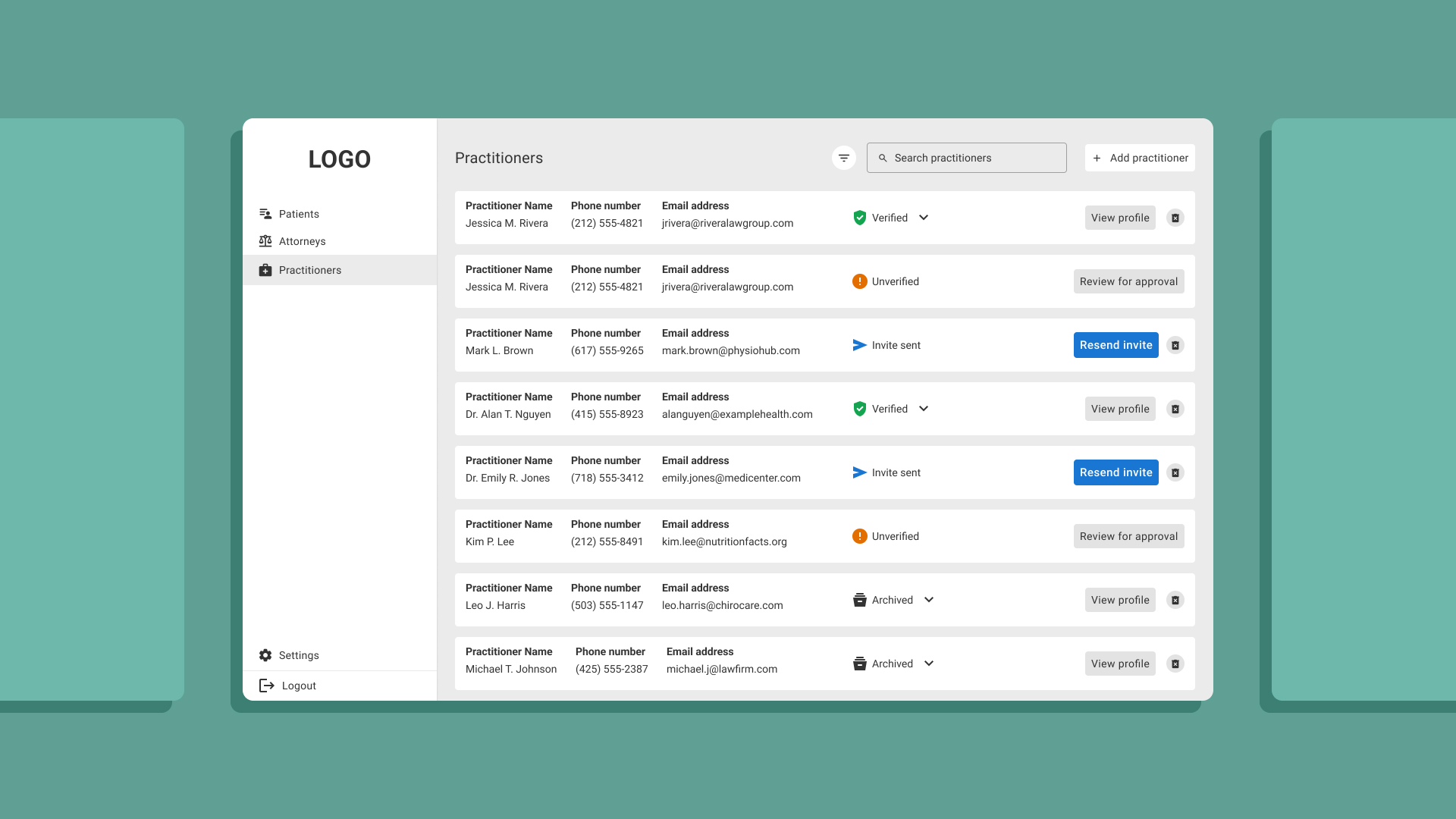Resend invite to Mark L. Brown

coord(1116,345)
